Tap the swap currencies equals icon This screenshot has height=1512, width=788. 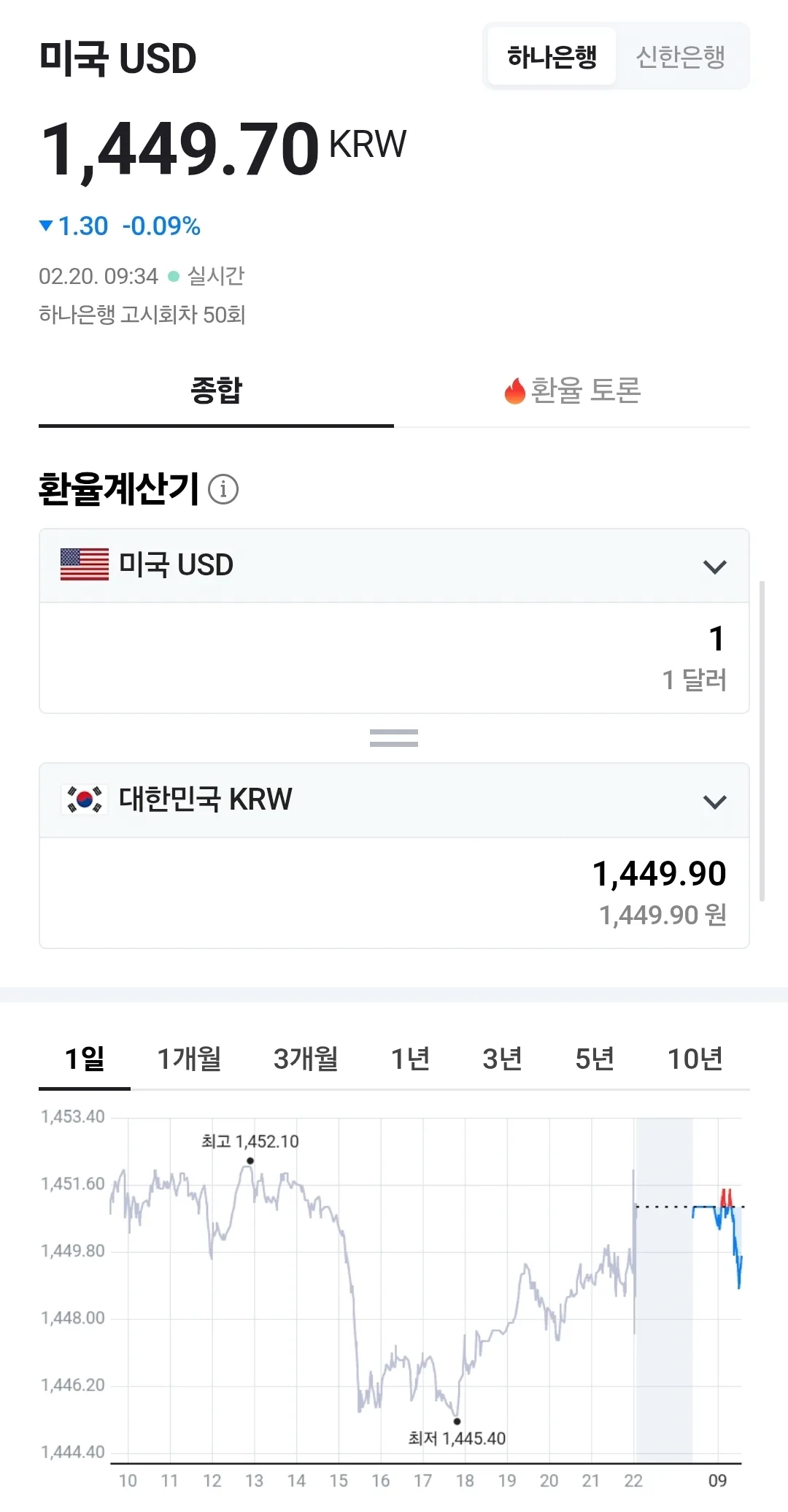coord(394,738)
